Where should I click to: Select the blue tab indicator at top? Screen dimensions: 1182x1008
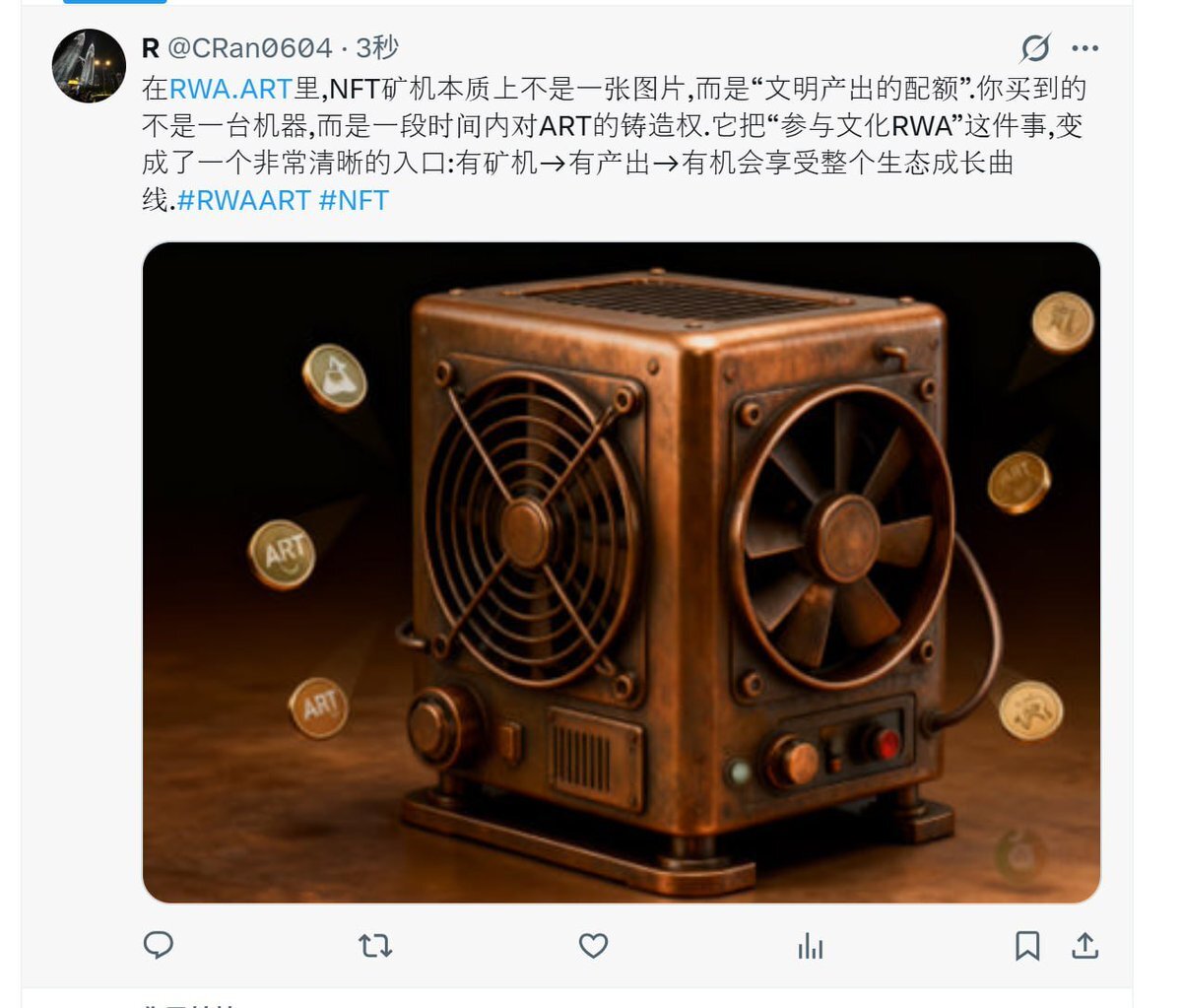pos(114,2)
